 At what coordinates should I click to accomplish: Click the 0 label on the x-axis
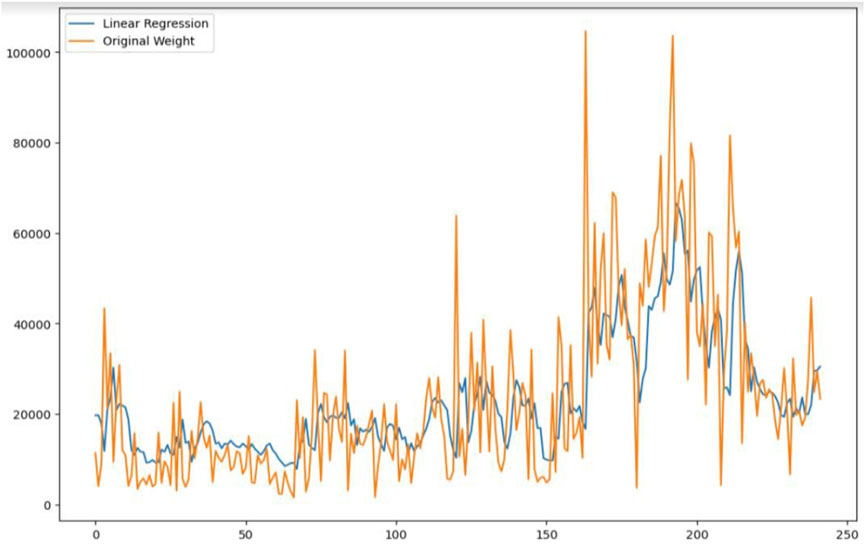click(x=95, y=535)
